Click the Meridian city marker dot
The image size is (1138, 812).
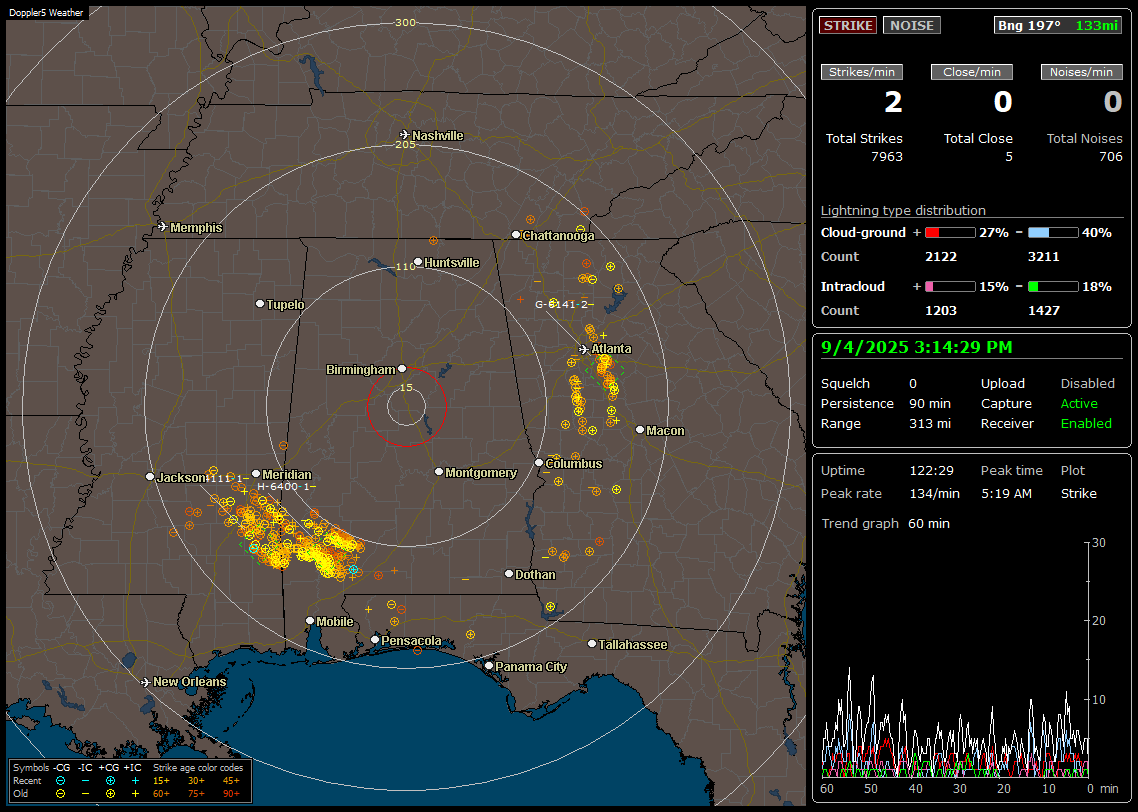pos(255,474)
